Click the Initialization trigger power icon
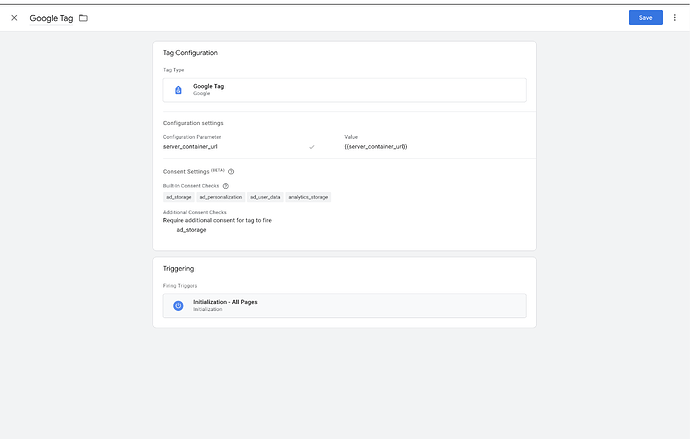This screenshot has height=439, width=690. point(178,305)
